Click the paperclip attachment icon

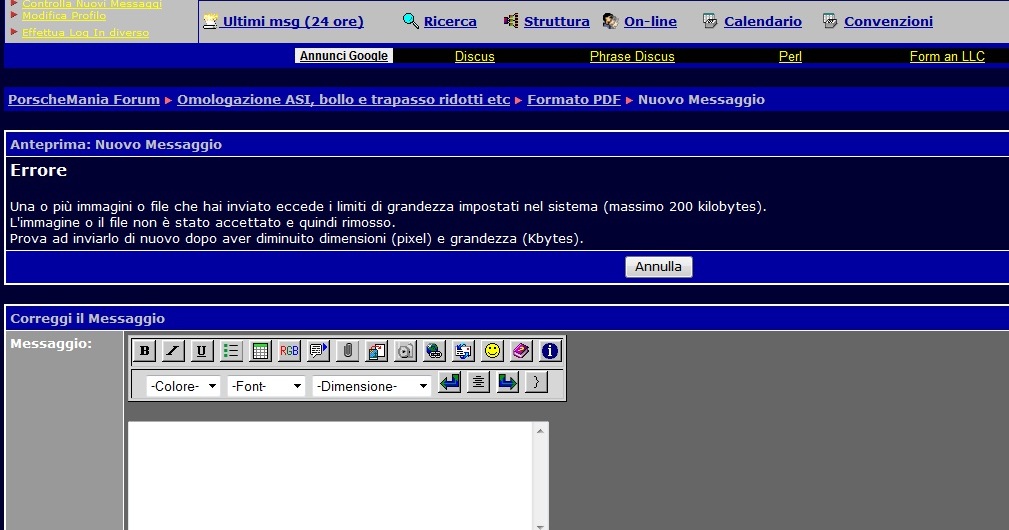[x=347, y=351]
